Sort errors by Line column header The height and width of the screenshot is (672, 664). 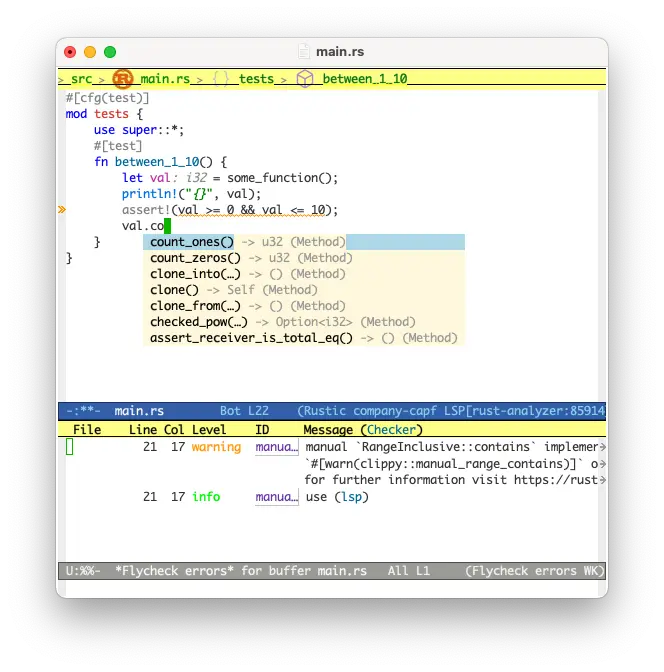(143, 429)
